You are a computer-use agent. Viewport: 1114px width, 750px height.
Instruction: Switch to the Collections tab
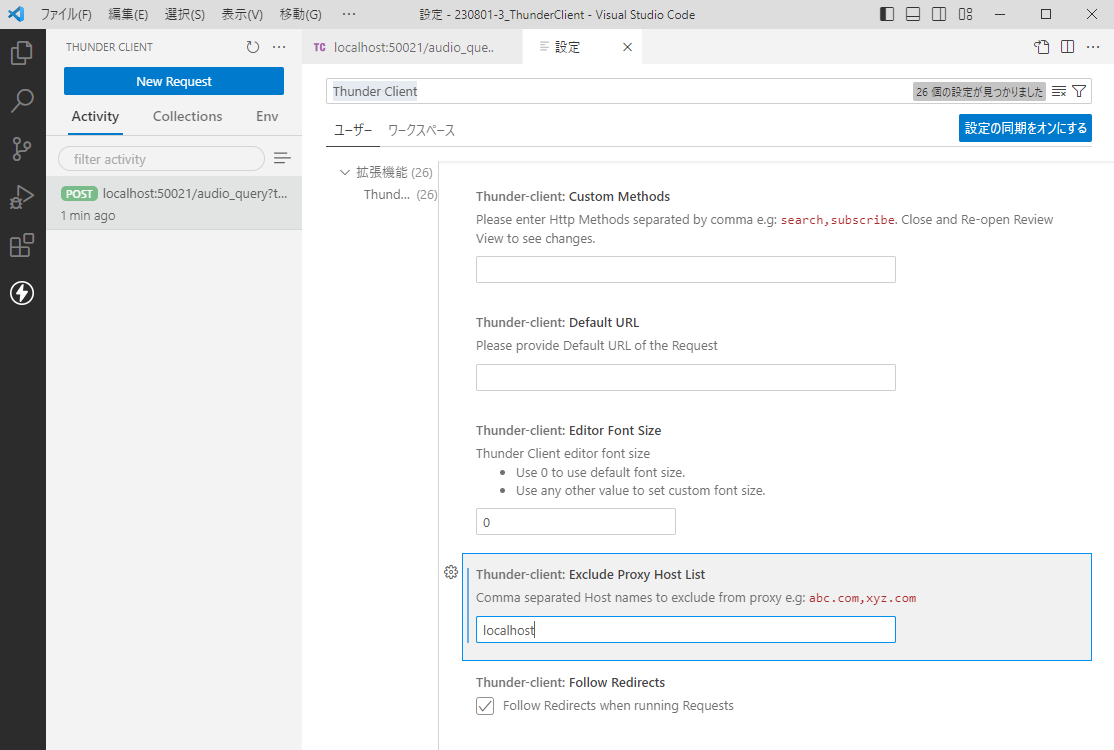pos(188,116)
